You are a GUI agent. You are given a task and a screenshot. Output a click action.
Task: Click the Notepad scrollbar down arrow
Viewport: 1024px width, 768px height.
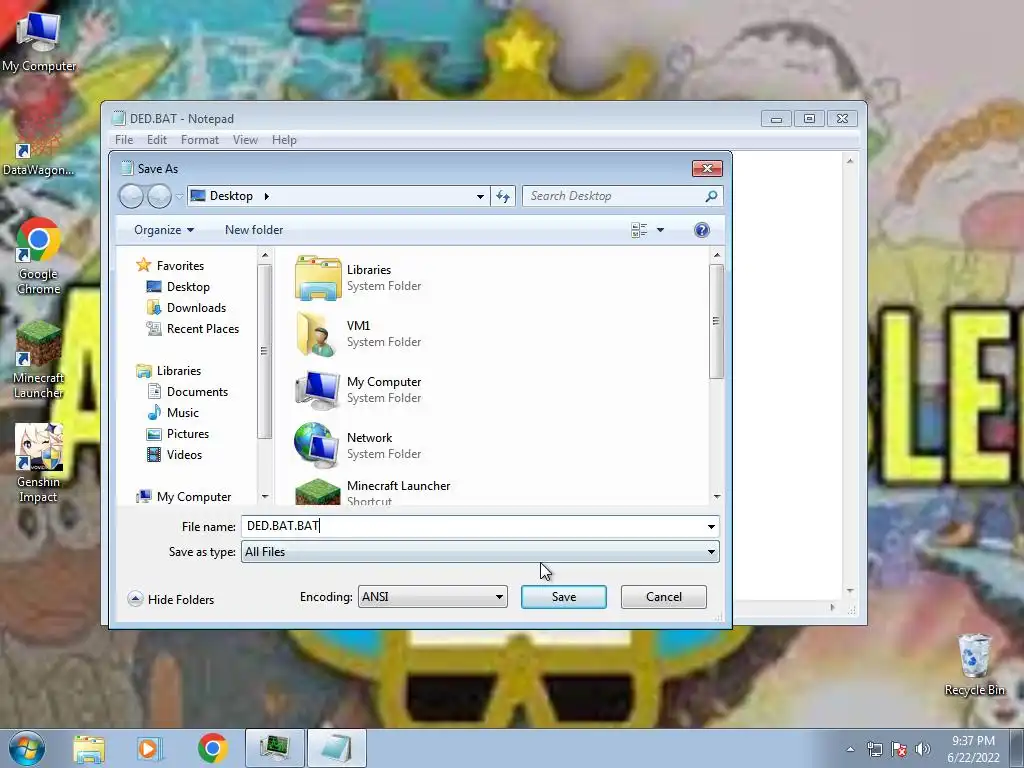850,591
